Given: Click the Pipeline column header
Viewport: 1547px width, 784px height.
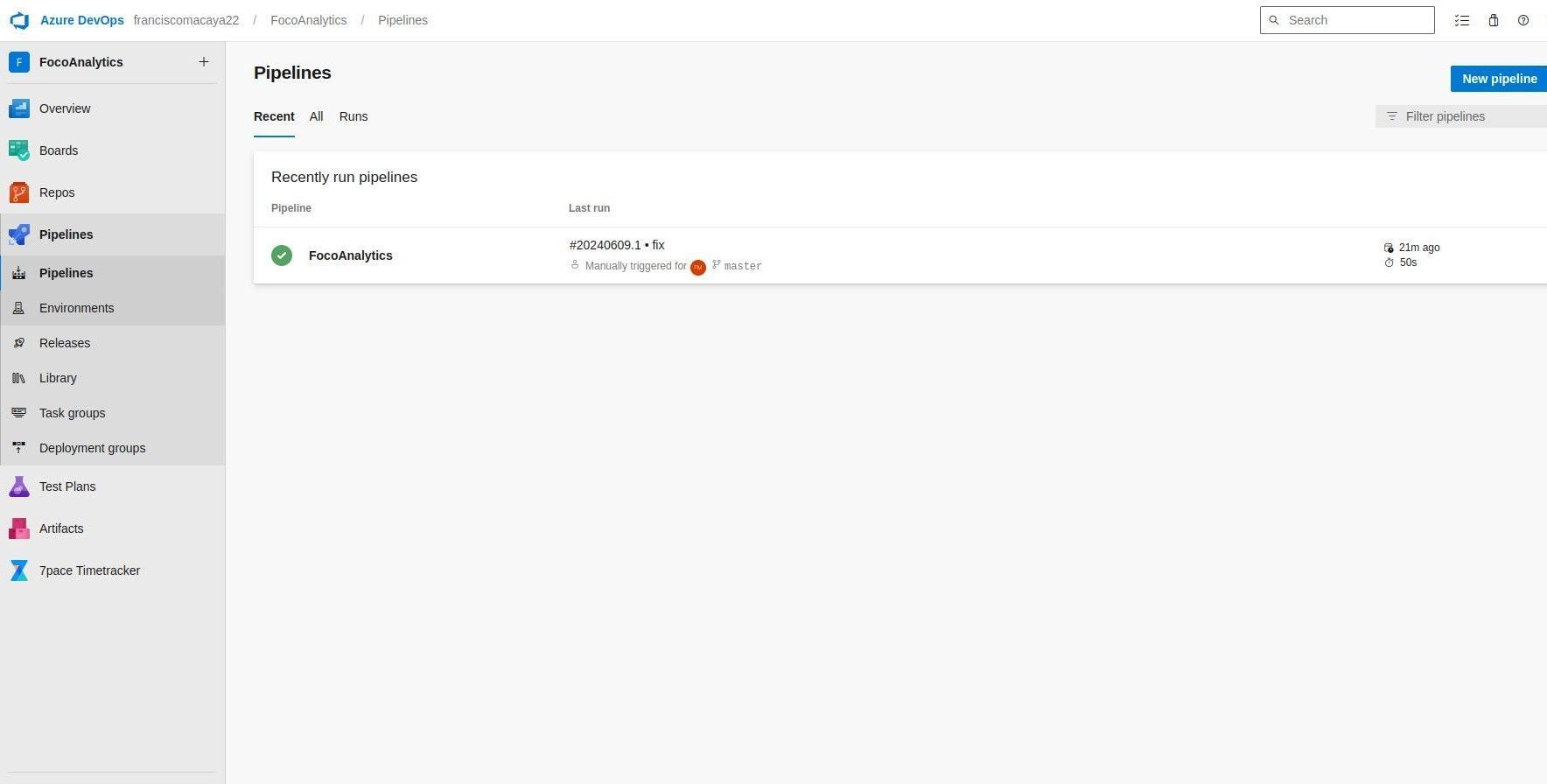Looking at the screenshot, I should [x=291, y=208].
